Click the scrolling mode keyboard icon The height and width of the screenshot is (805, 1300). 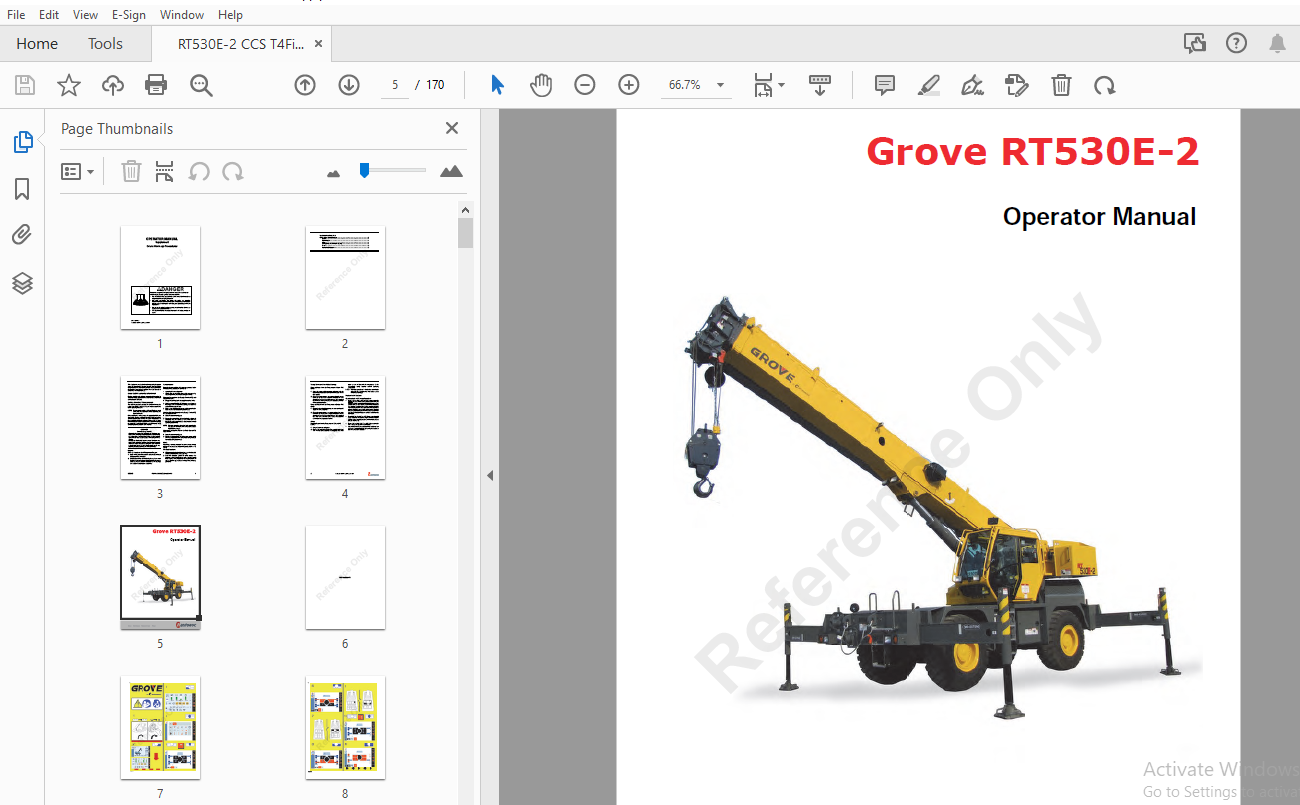820,85
